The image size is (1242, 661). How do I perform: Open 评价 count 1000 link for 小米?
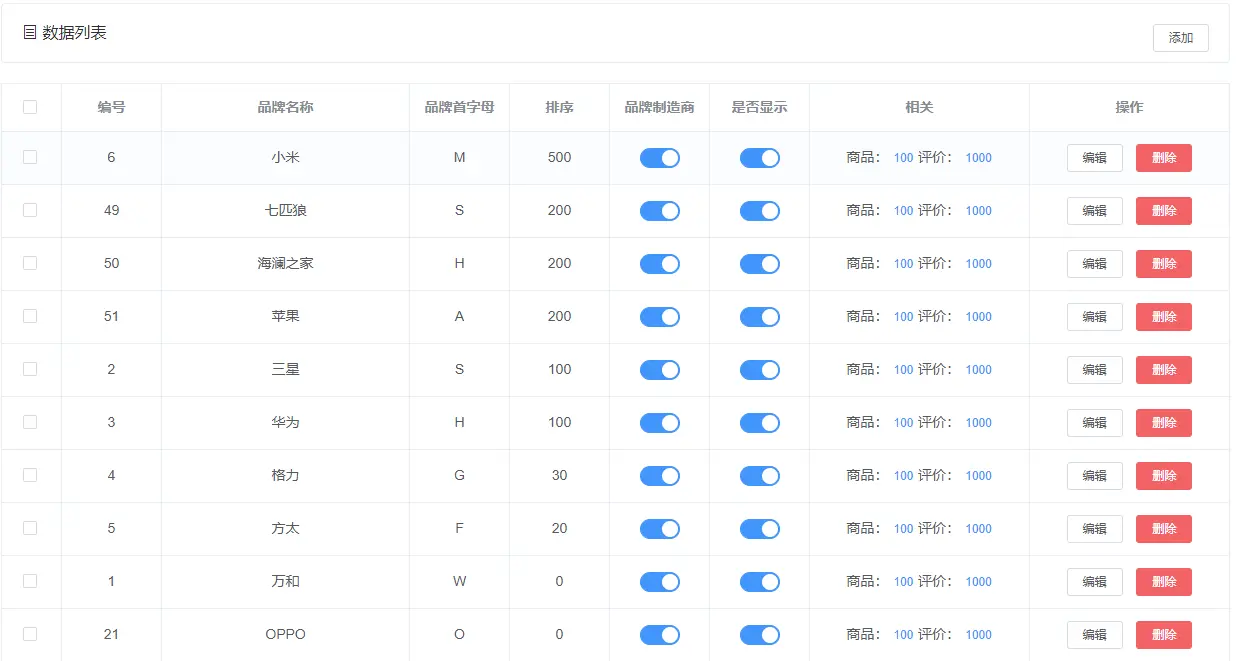pyautogui.click(x=978, y=158)
